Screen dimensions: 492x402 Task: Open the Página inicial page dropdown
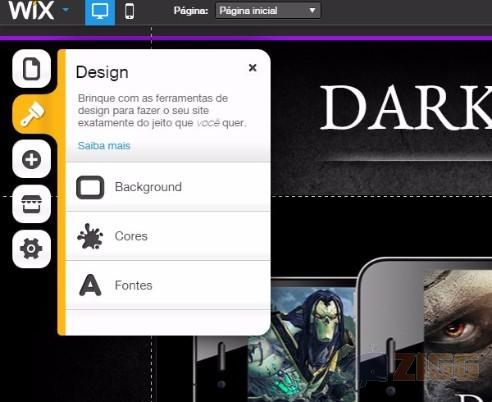click(268, 11)
